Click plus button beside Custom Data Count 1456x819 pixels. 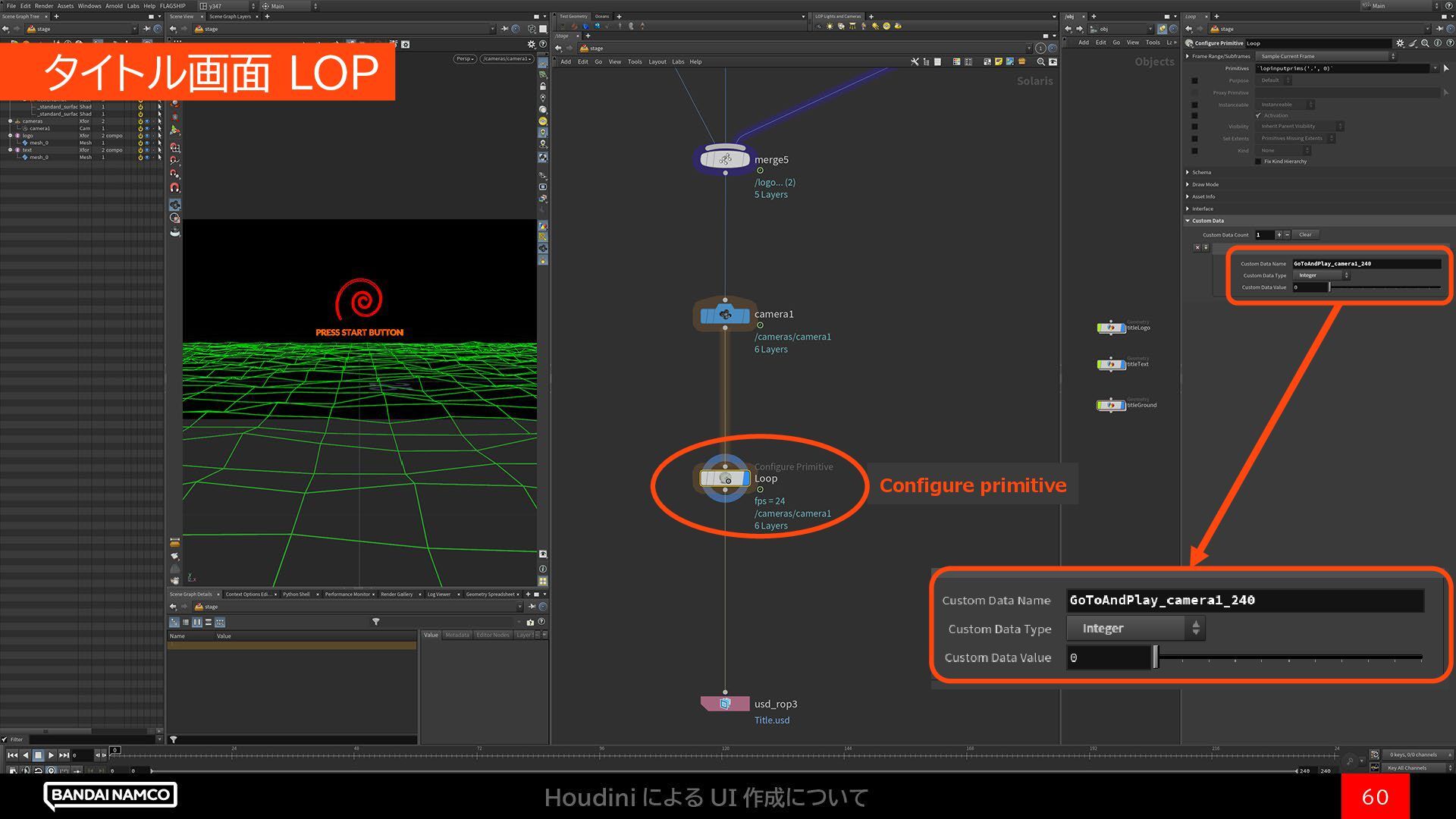tap(1279, 235)
